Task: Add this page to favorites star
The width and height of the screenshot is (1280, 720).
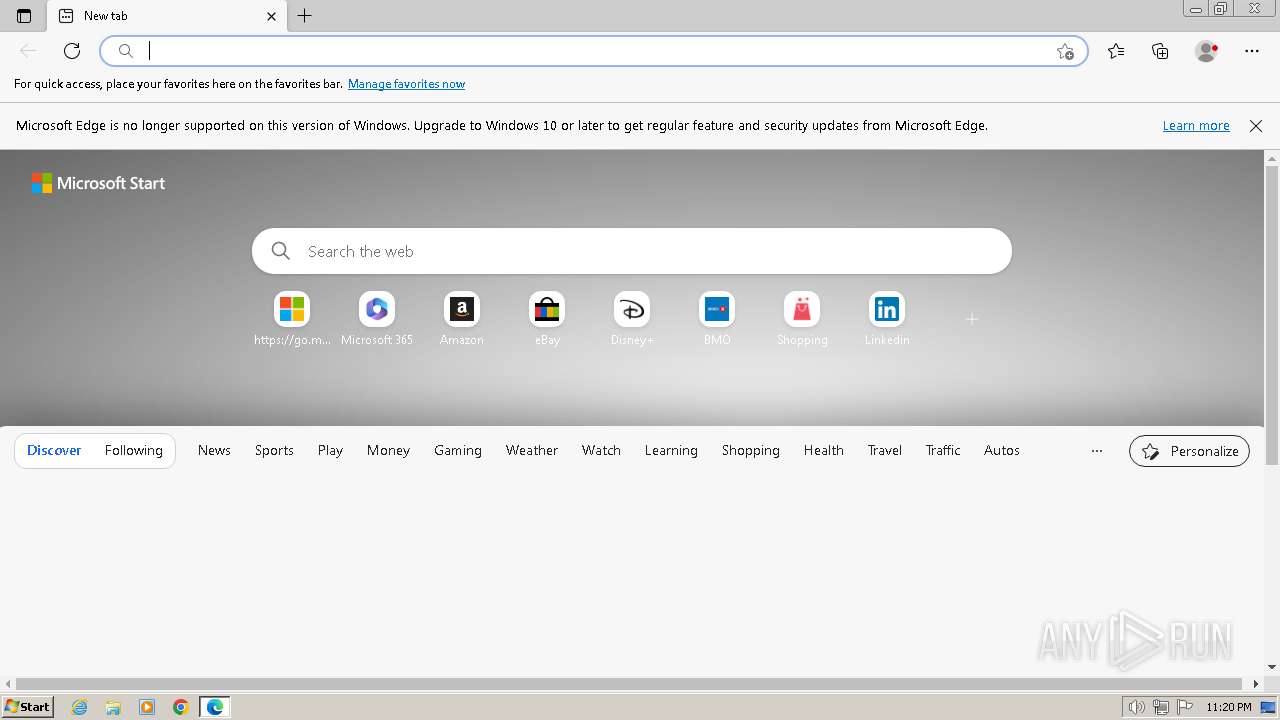Action: 1065,51
